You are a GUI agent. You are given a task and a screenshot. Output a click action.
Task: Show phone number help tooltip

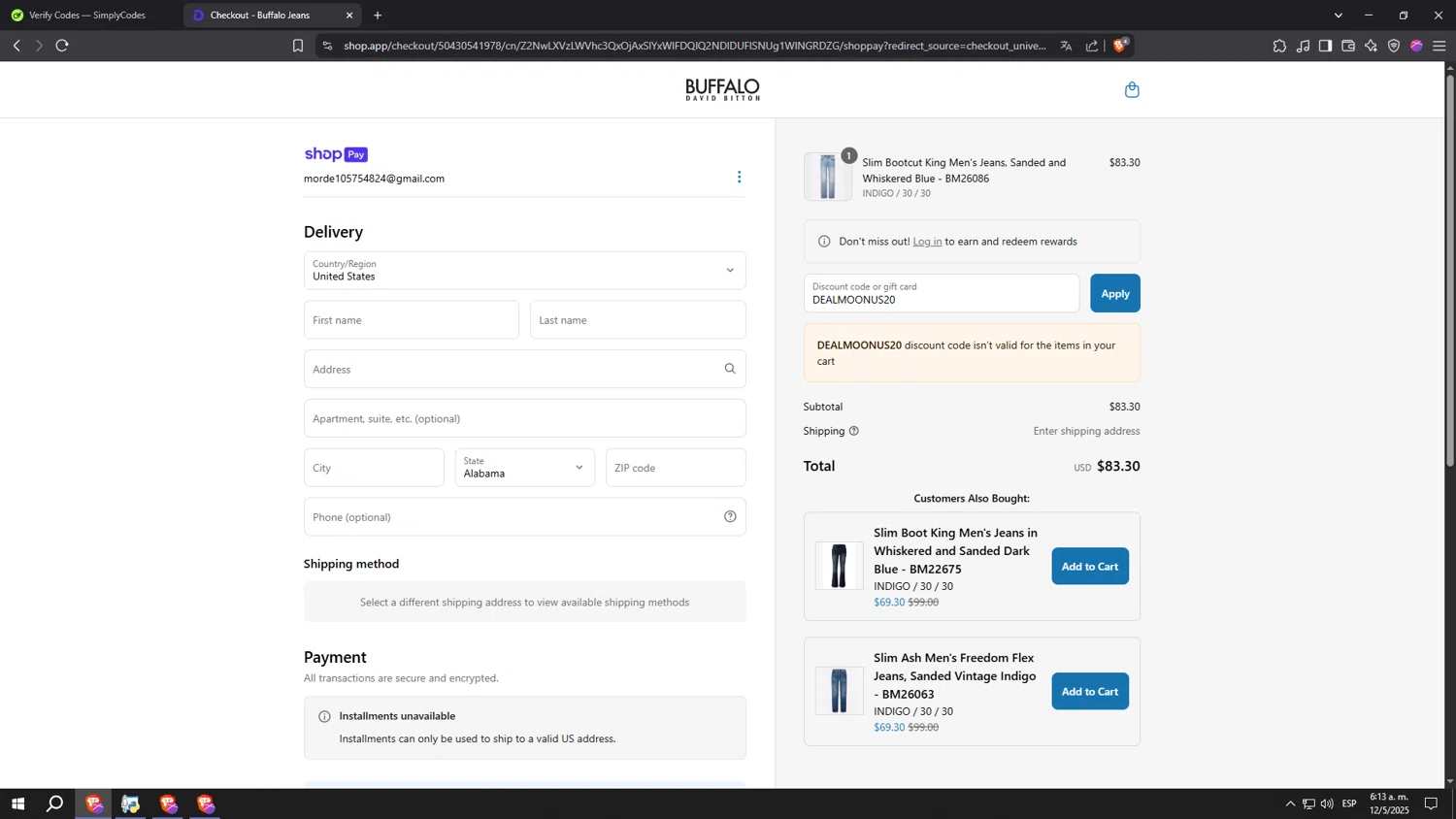coord(730,517)
